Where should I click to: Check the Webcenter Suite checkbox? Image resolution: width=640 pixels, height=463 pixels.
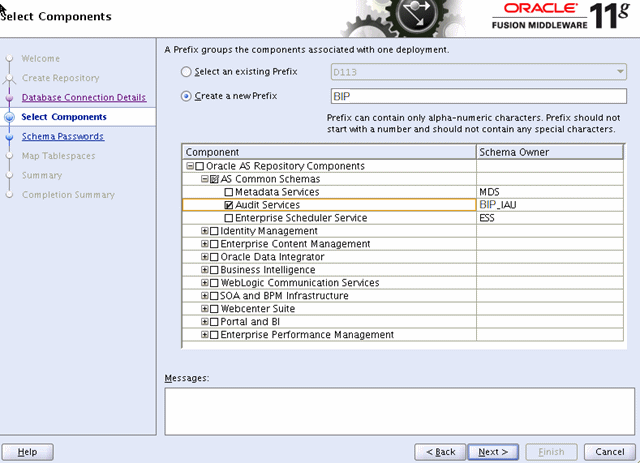214,309
